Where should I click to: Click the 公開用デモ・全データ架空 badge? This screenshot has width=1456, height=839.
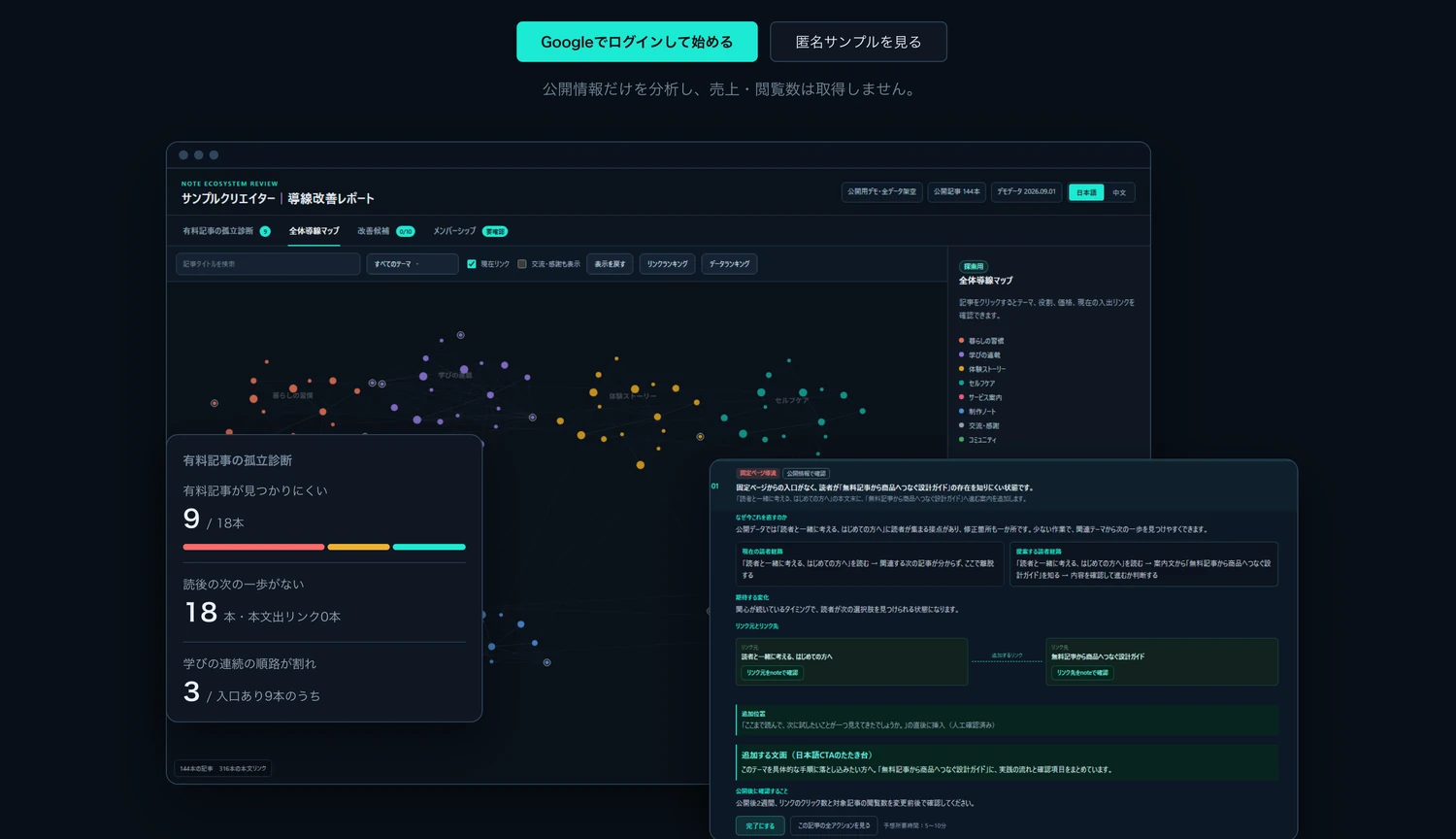click(882, 192)
